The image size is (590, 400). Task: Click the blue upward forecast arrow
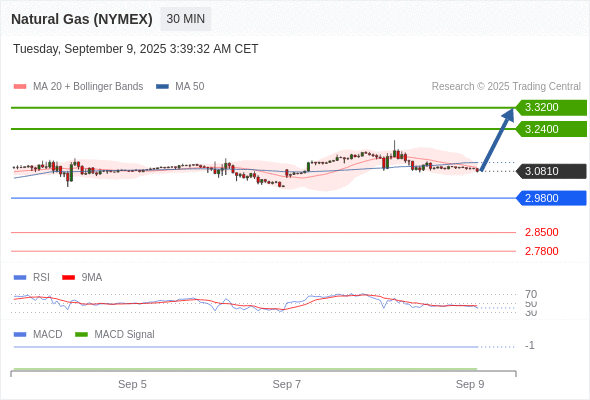tap(497, 140)
